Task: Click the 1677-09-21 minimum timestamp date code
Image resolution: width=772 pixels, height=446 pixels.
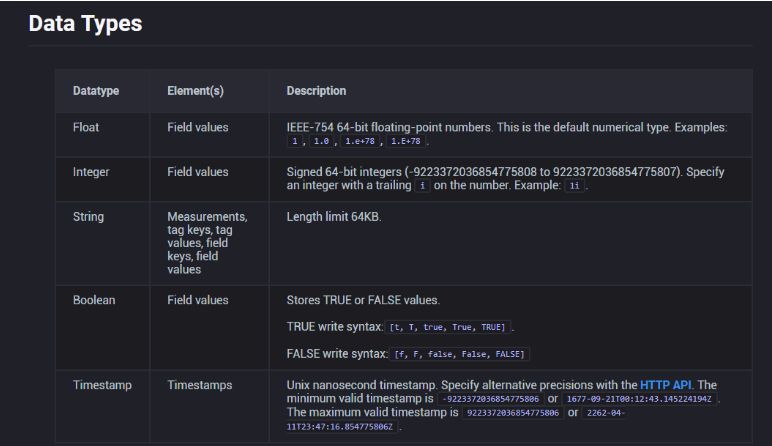Action: point(641,399)
